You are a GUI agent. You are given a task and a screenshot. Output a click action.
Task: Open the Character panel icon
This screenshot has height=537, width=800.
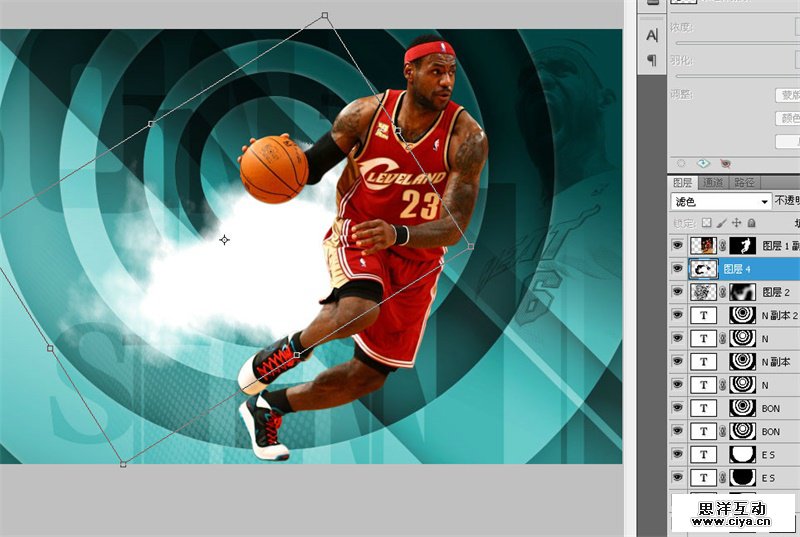click(652, 35)
